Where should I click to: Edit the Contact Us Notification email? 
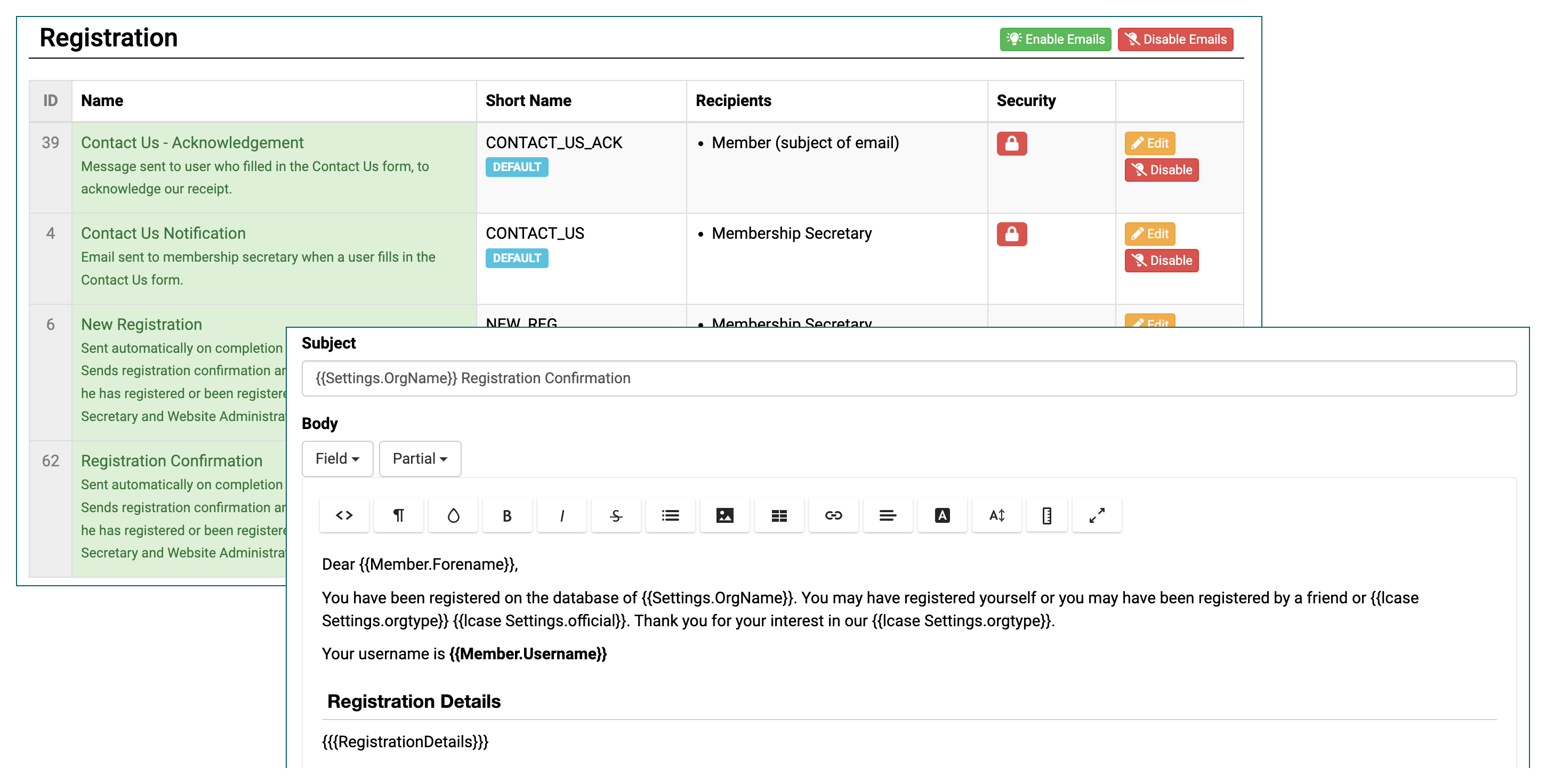pos(1149,234)
